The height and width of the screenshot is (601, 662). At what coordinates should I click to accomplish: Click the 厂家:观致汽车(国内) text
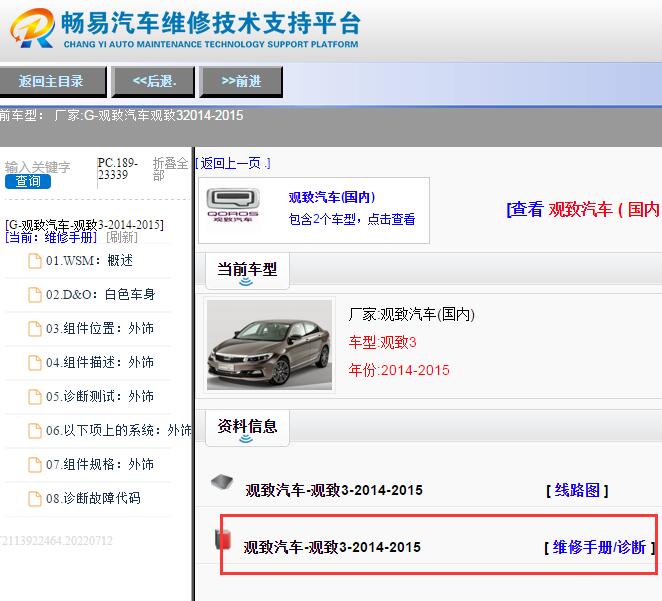(x=412, y=314)
